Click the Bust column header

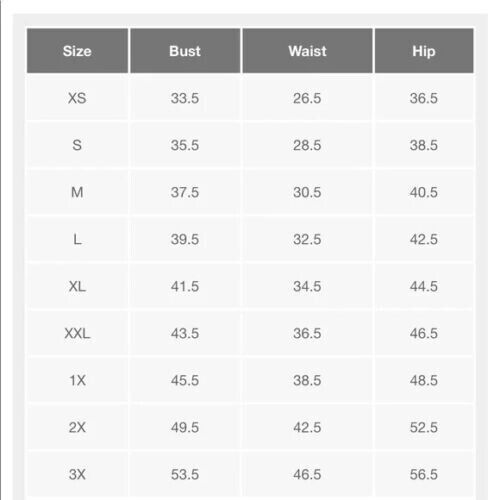(185, 51)
